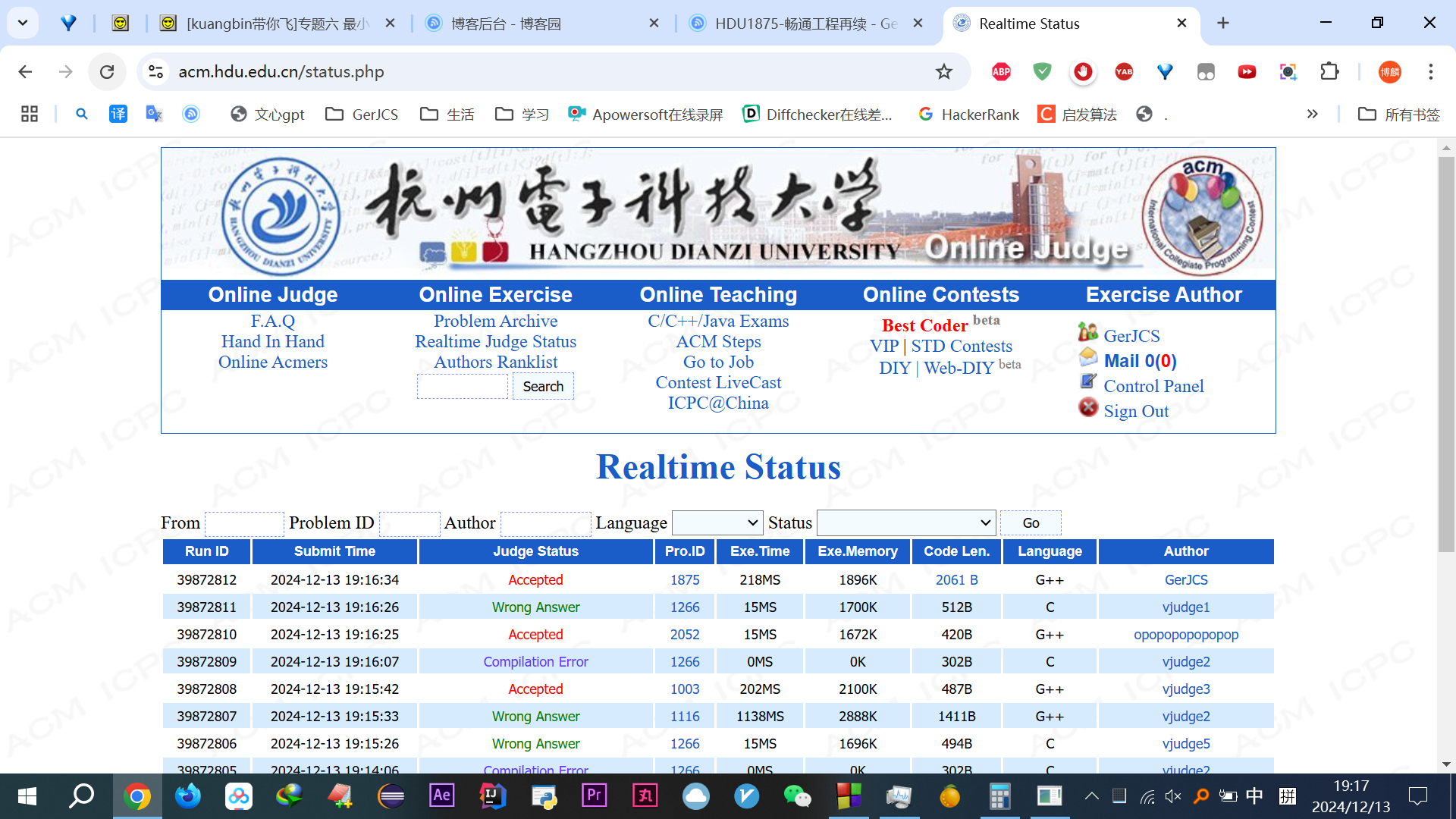Reload the page with refresh icon

(107, 72)
